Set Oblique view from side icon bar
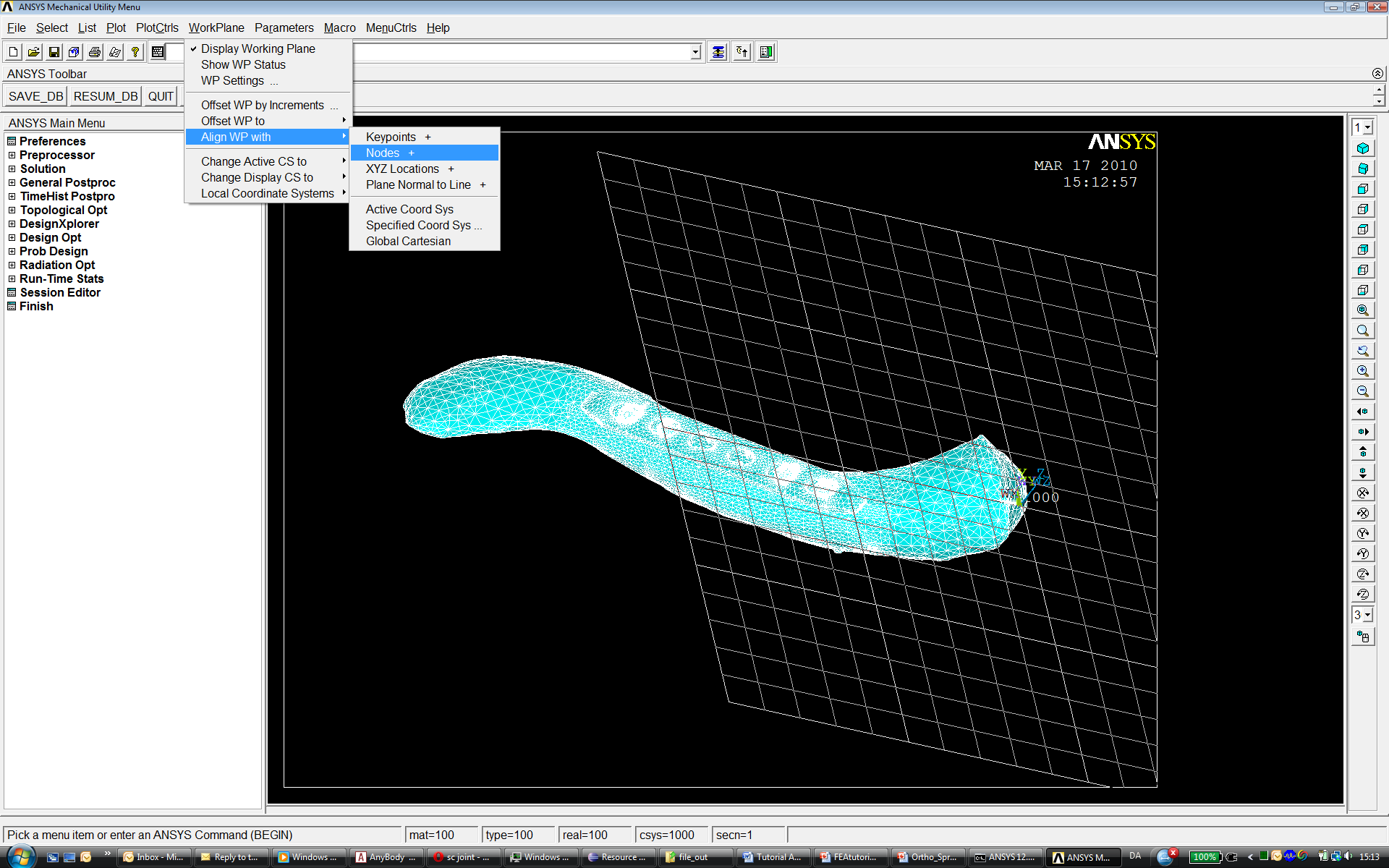 click(1363, 169)
